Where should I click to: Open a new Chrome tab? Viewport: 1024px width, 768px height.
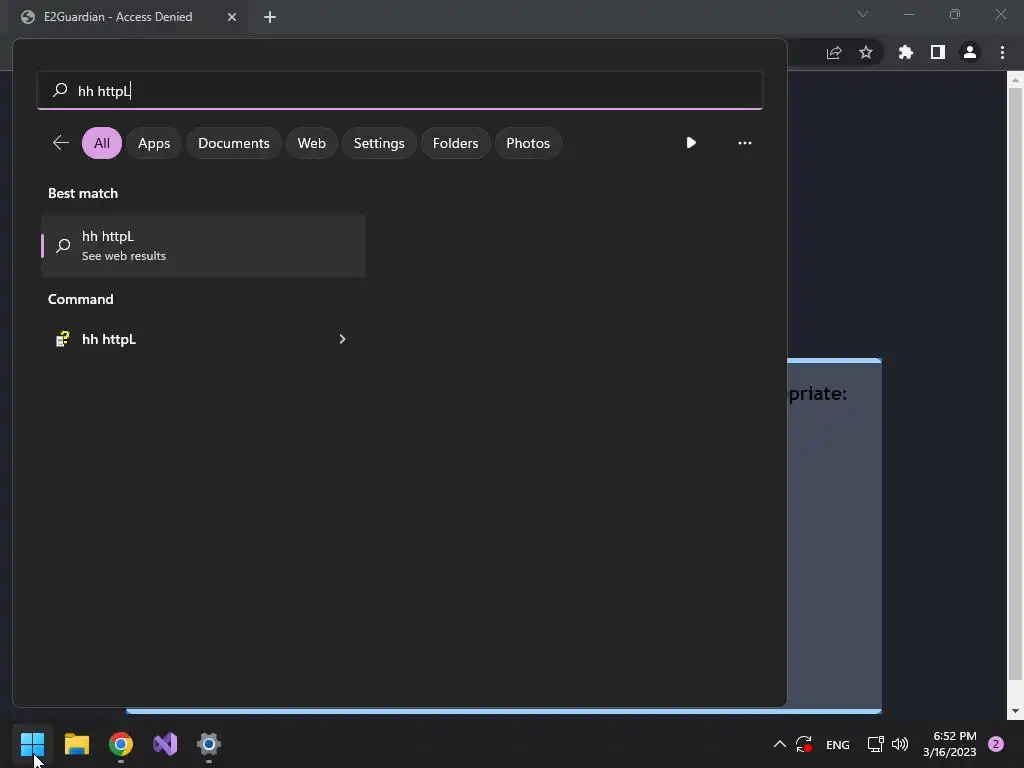pos(270,17)
